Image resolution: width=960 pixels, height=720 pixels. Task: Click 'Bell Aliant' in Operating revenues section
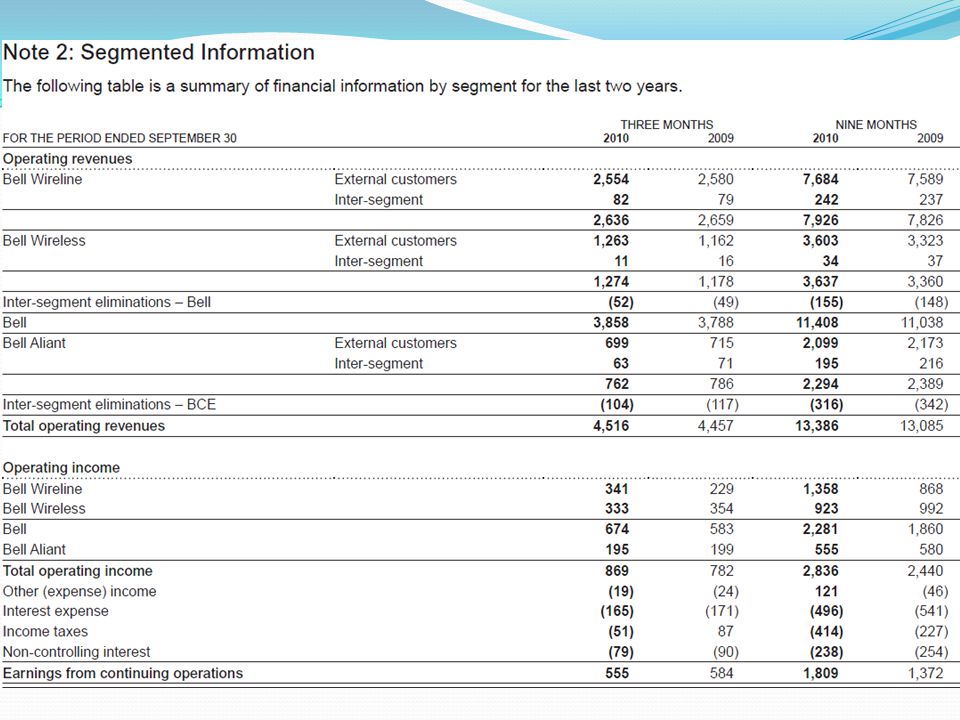pyautogui.click(x=34, y=343)
